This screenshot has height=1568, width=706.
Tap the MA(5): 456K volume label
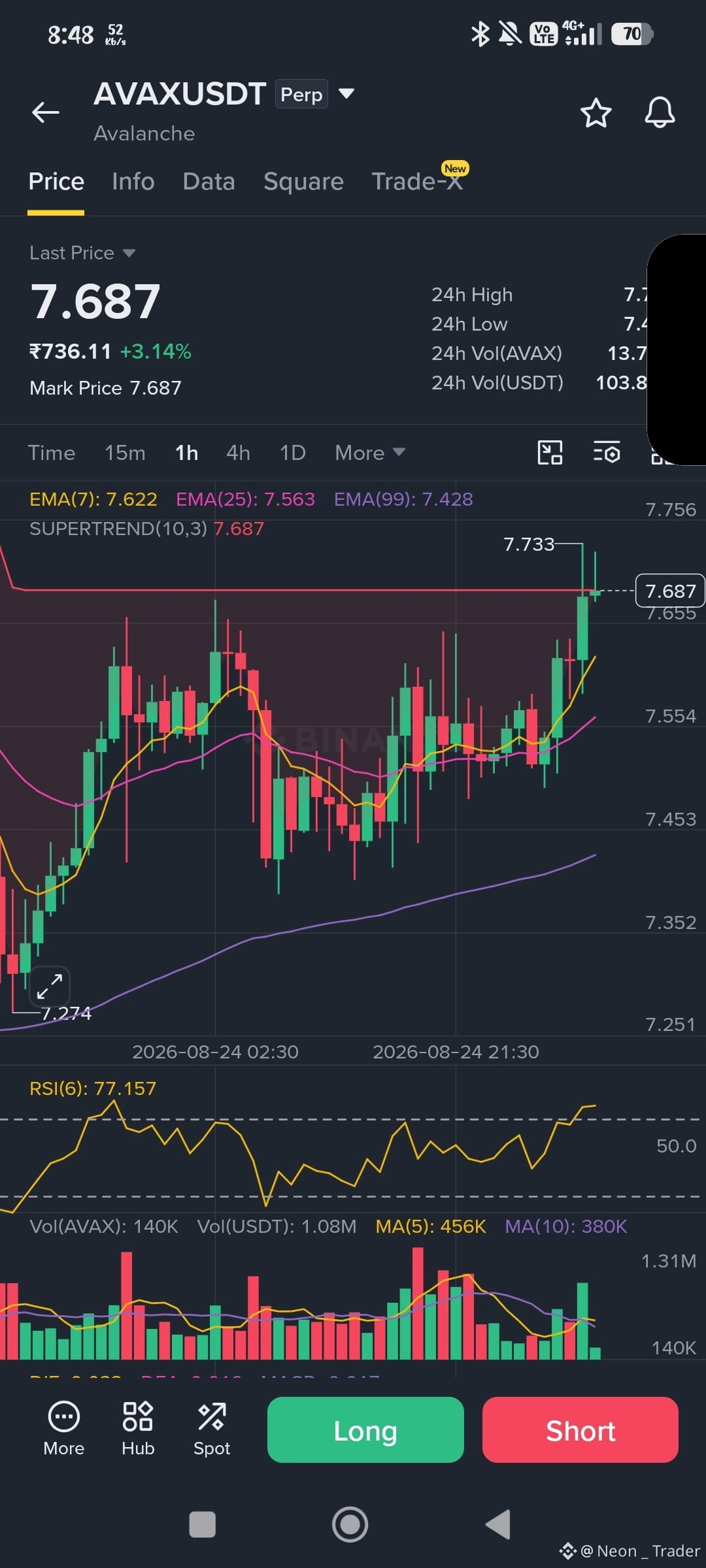click(431, 1226)
